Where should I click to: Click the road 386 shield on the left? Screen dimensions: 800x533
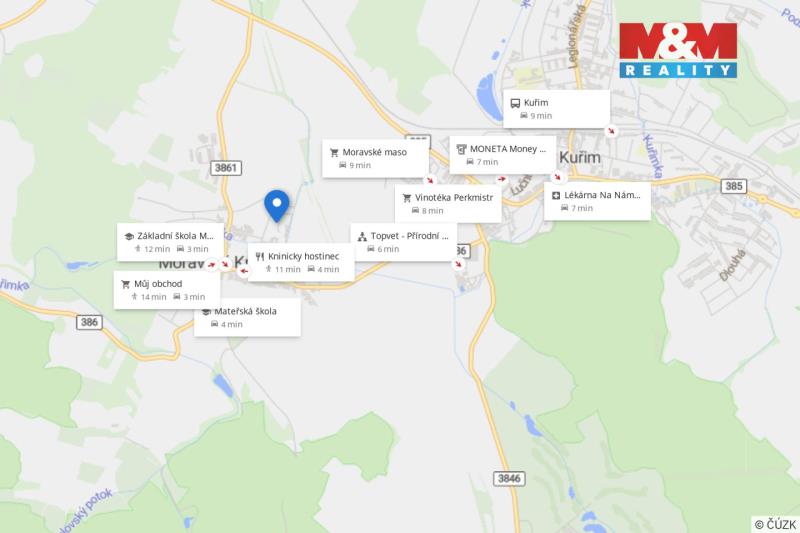(89, 322)
